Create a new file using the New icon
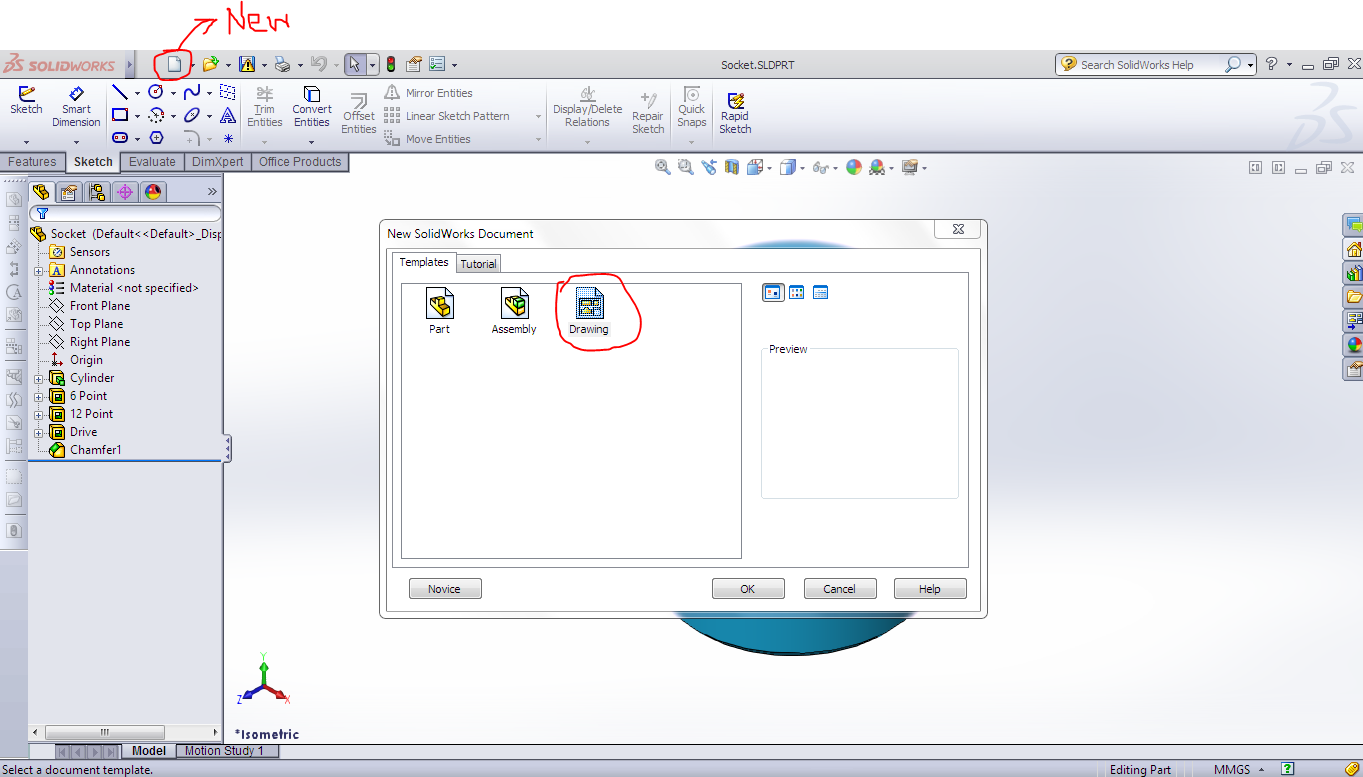Image resolution: width=1363 pixels, height=777 pixels. (172, 62)
